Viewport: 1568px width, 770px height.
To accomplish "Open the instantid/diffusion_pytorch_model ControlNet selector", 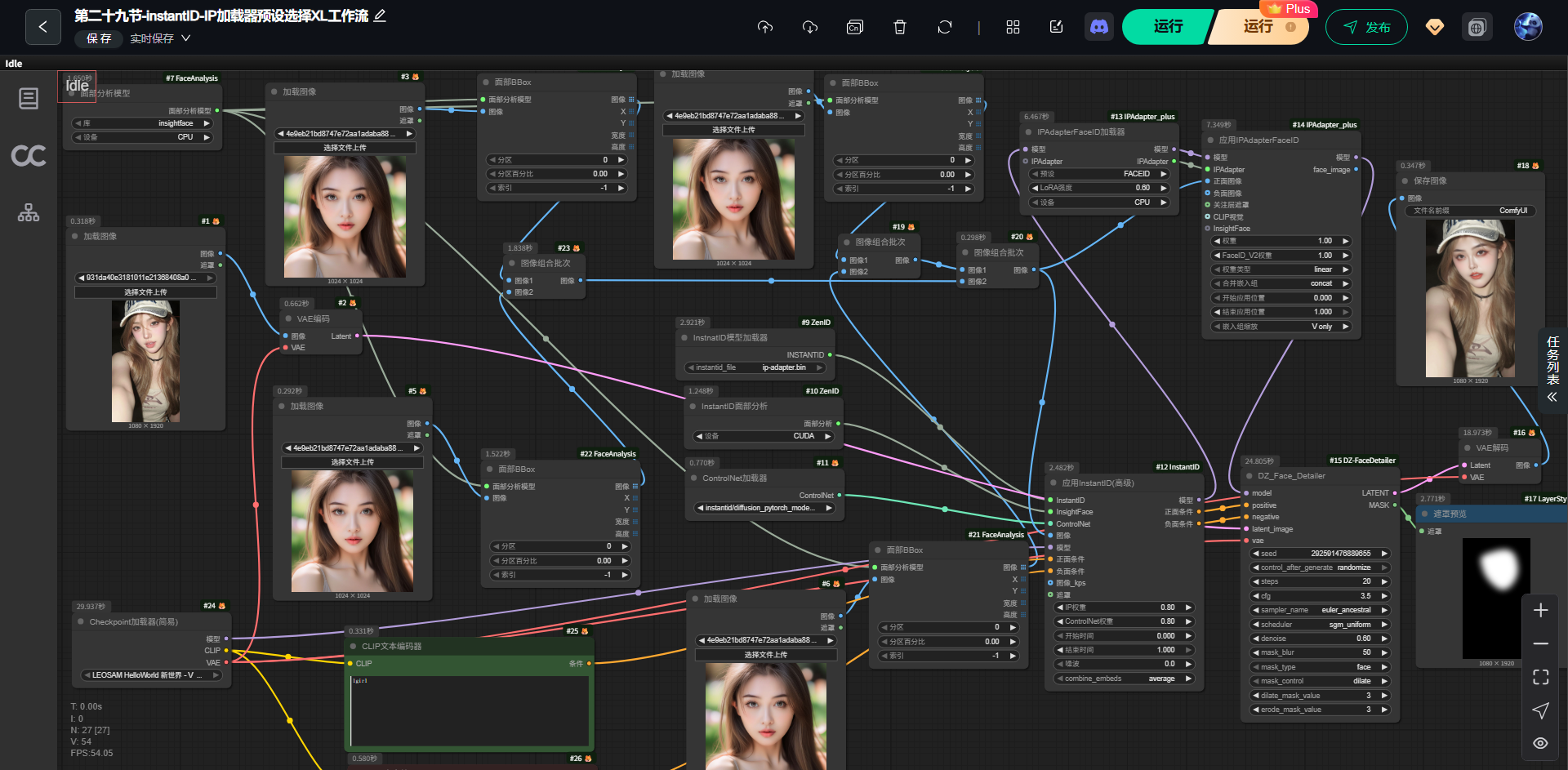I will point(764,508).
